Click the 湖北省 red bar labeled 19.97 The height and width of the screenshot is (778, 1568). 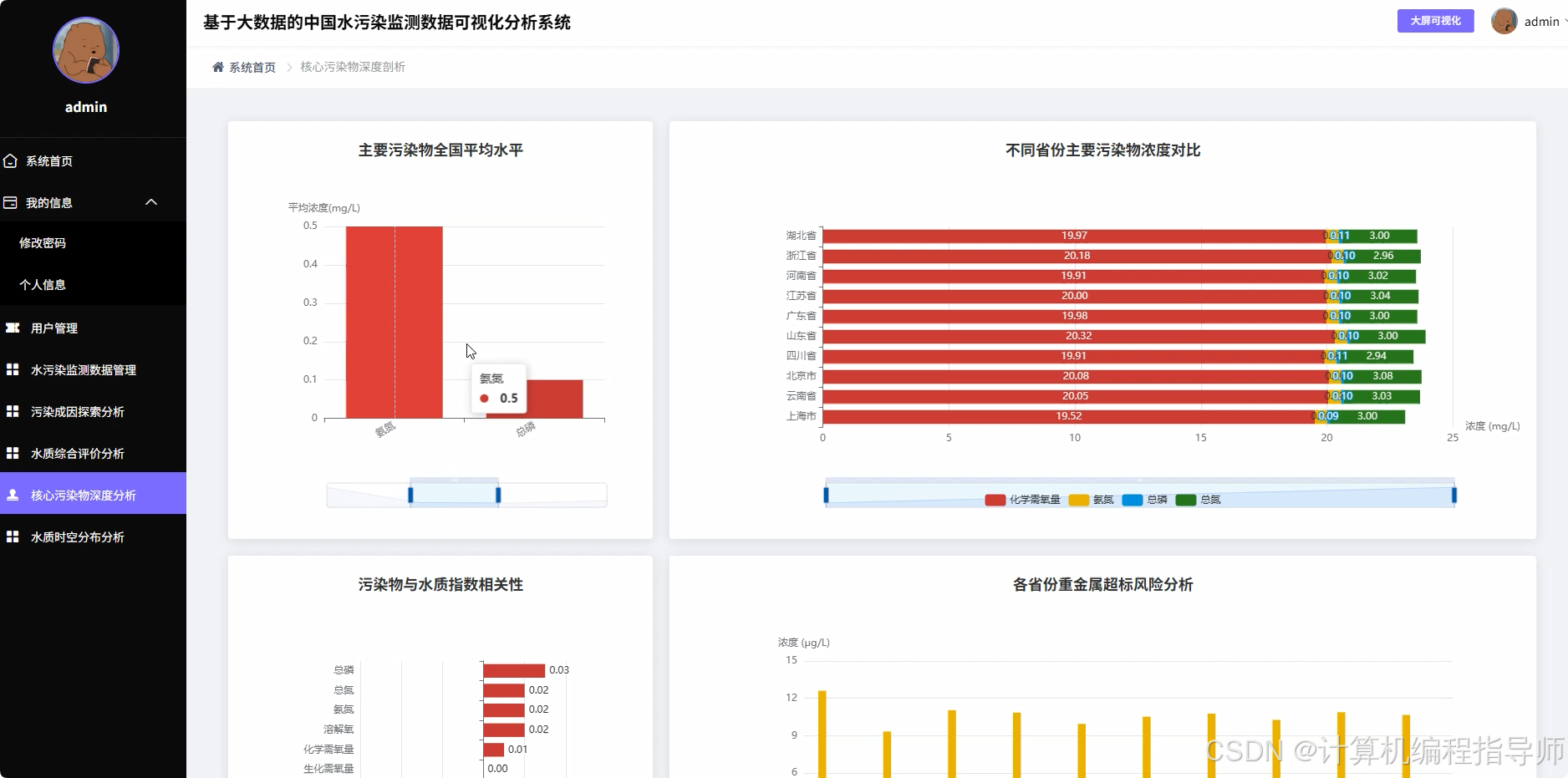point(1074,236)
